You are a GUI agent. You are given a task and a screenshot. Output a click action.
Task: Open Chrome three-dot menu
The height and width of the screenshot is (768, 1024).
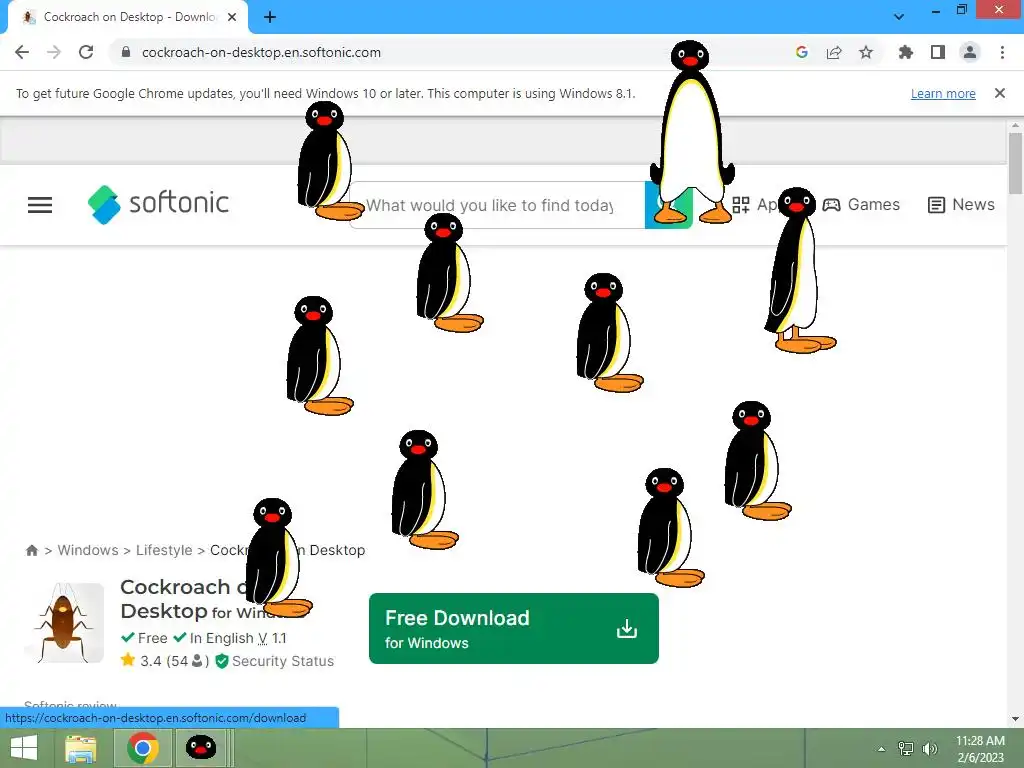pos(1002,52)
